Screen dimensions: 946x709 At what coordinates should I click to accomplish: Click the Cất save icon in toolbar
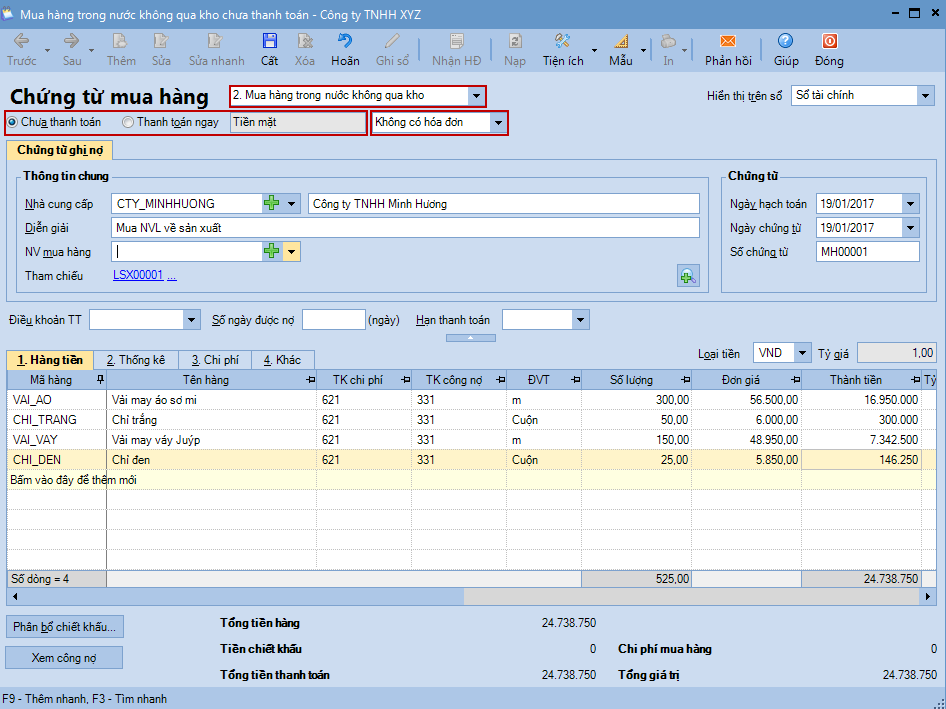[270, 49]
